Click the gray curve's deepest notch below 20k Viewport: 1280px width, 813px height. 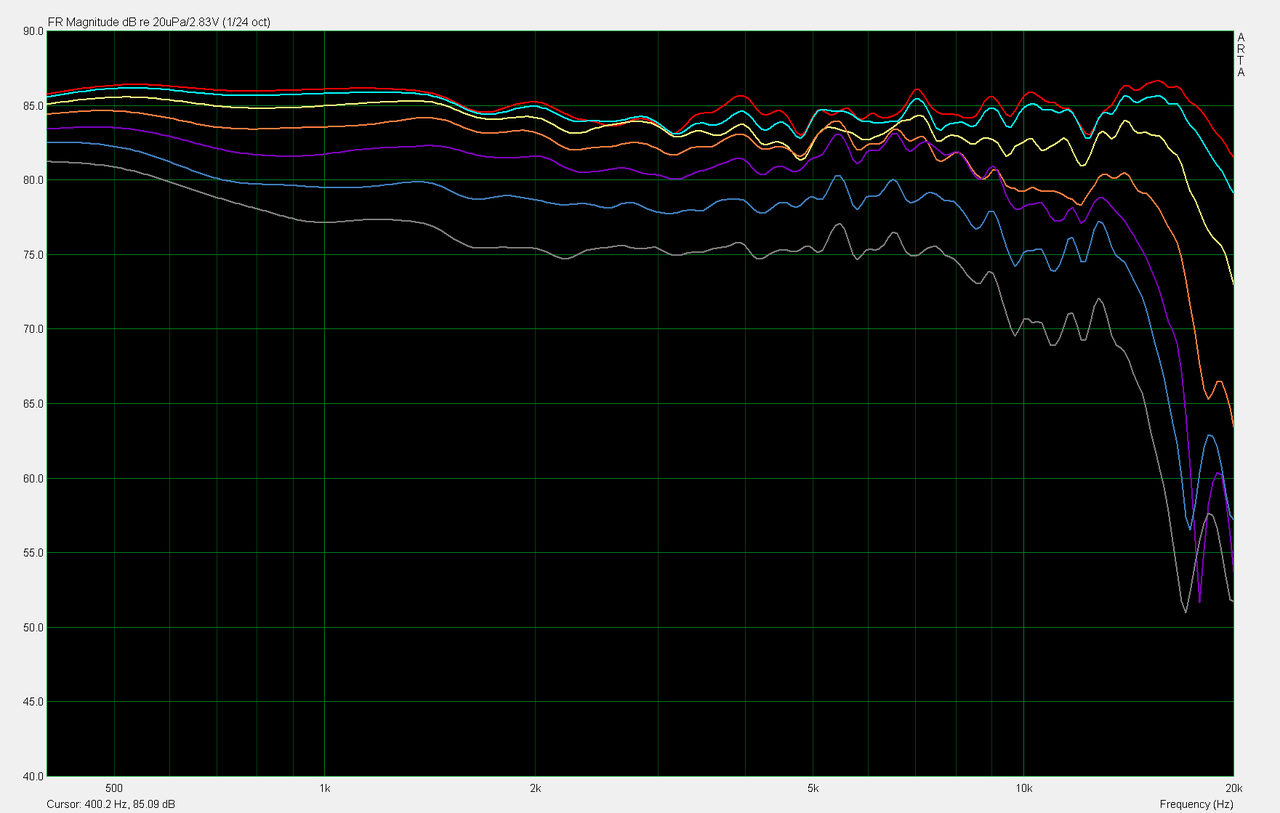coord(1186,612)
